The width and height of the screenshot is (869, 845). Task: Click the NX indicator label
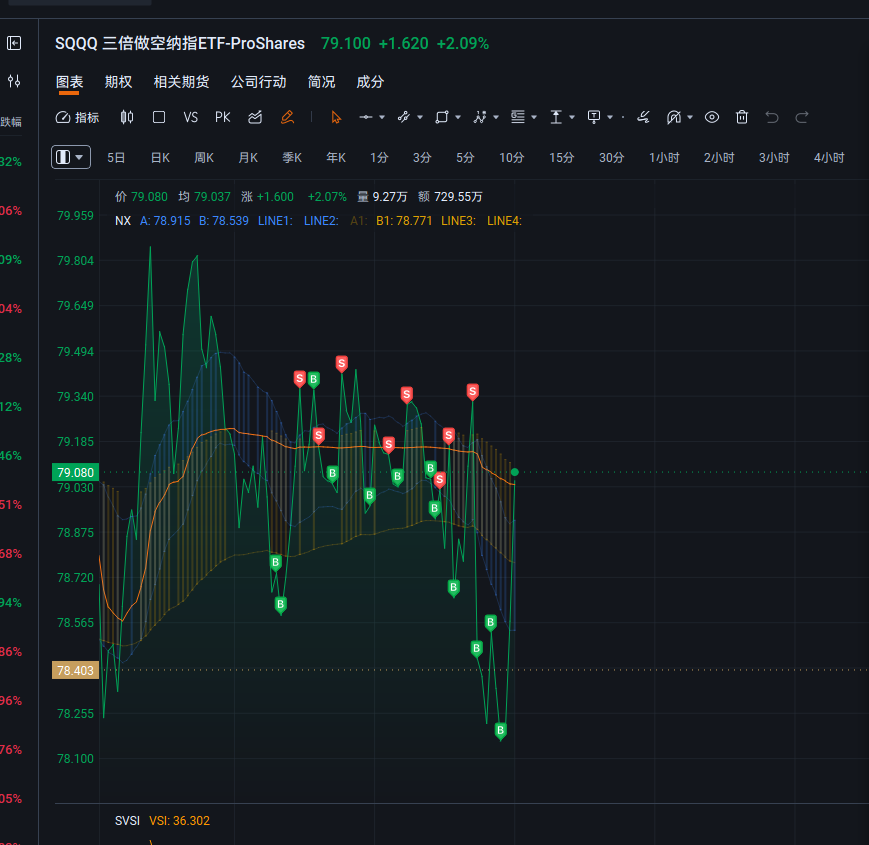[123, 221]
